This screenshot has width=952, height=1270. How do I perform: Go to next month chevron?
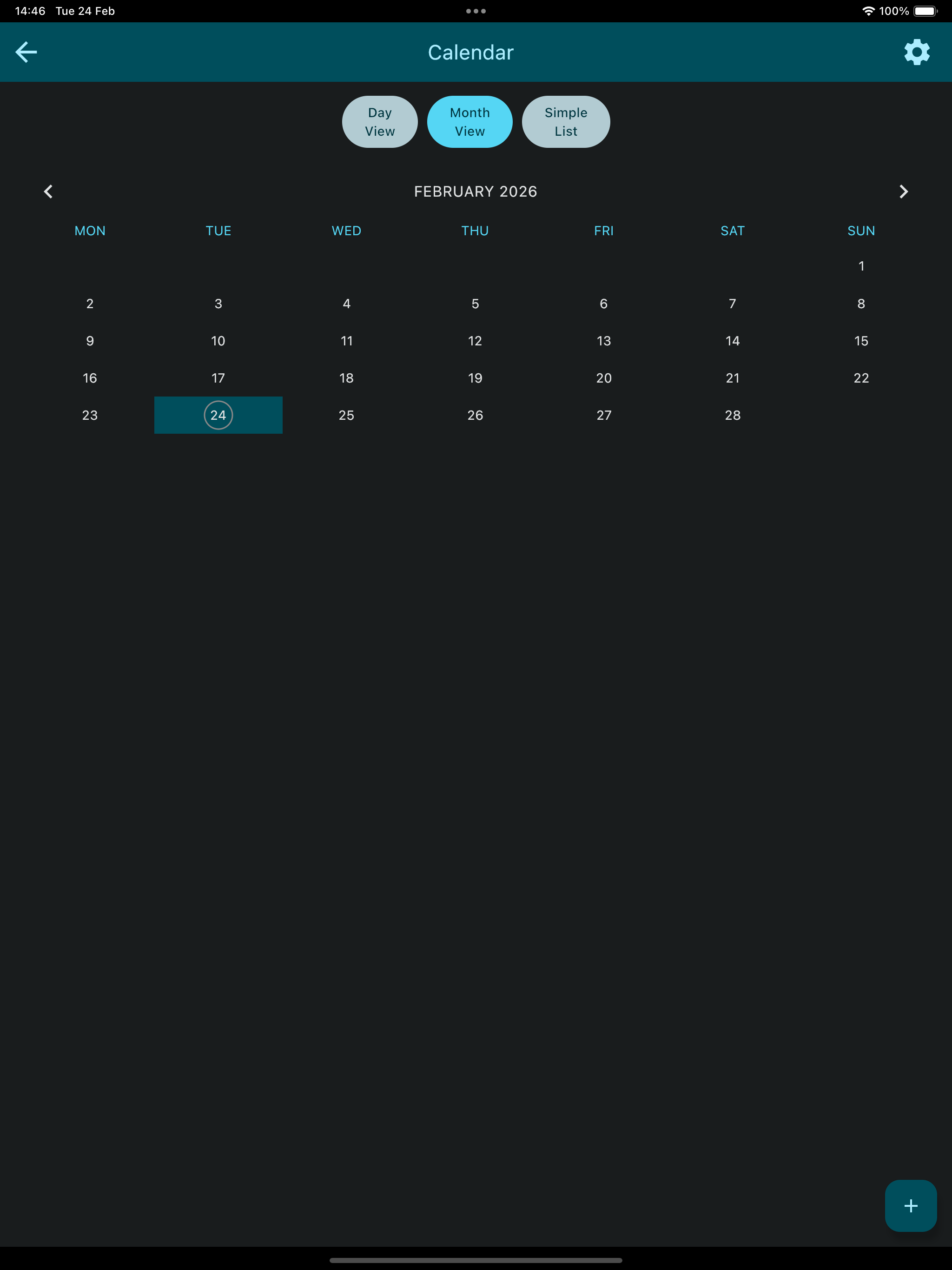click(x=903, y=192)
